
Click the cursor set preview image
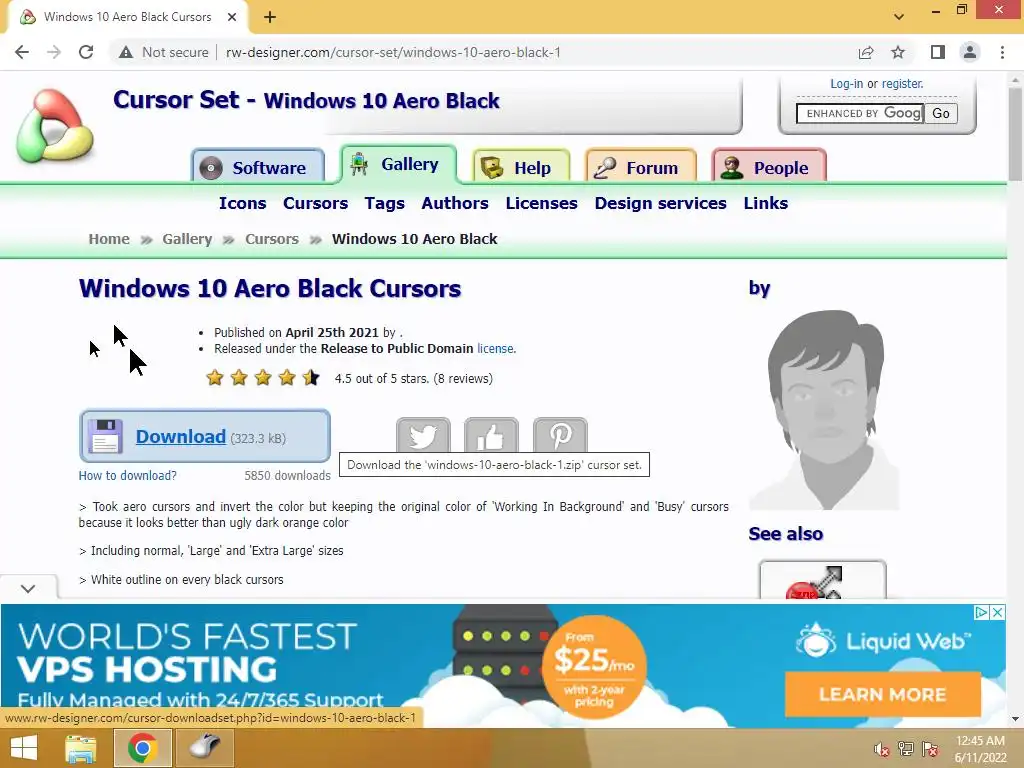click(118, 351)
